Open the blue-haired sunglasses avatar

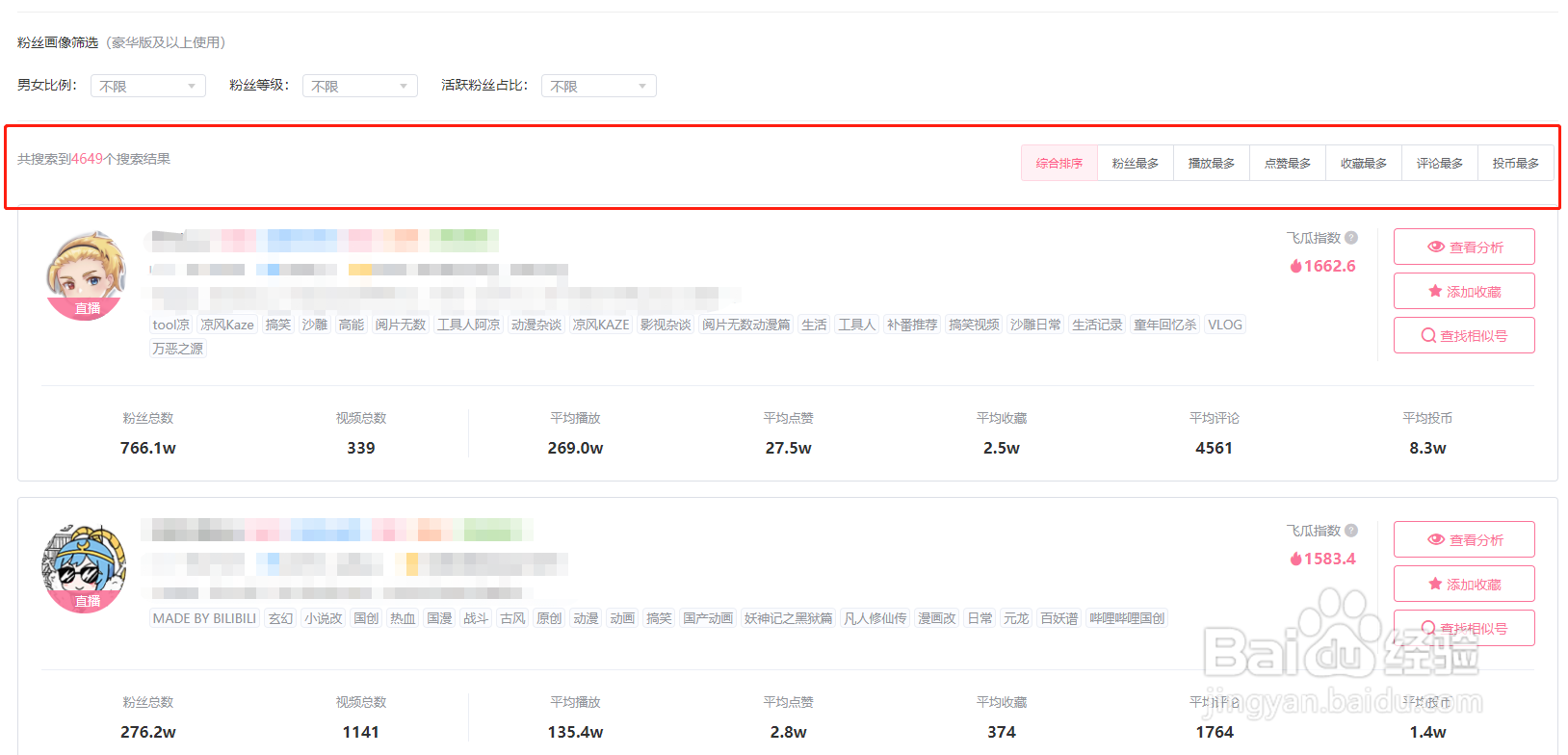point(85,568)
